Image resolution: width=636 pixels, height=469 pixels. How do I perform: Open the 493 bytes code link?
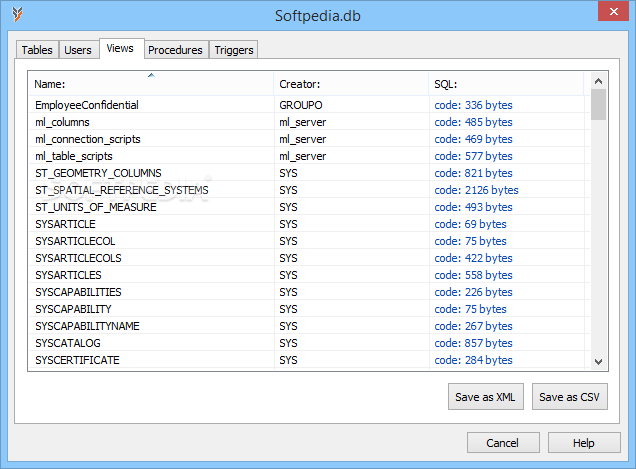tap(473, 207)
